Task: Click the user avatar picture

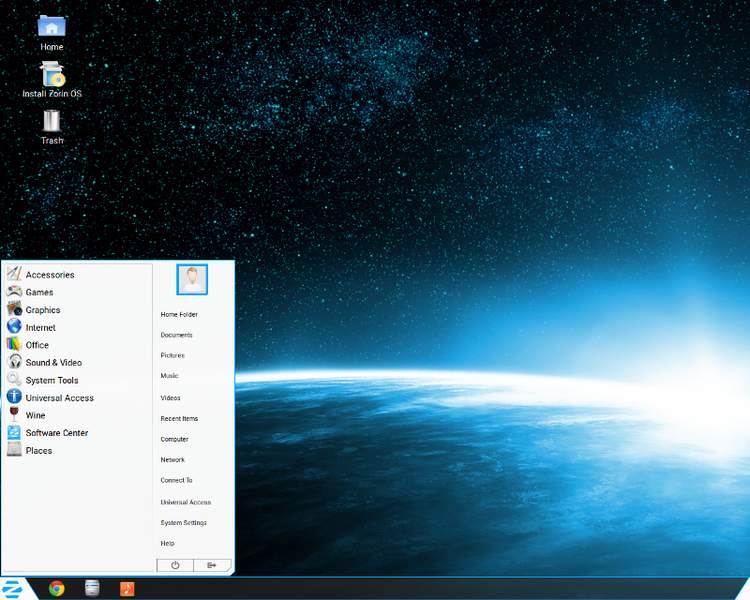Action: pyautogui.click(x=192, y=279)
